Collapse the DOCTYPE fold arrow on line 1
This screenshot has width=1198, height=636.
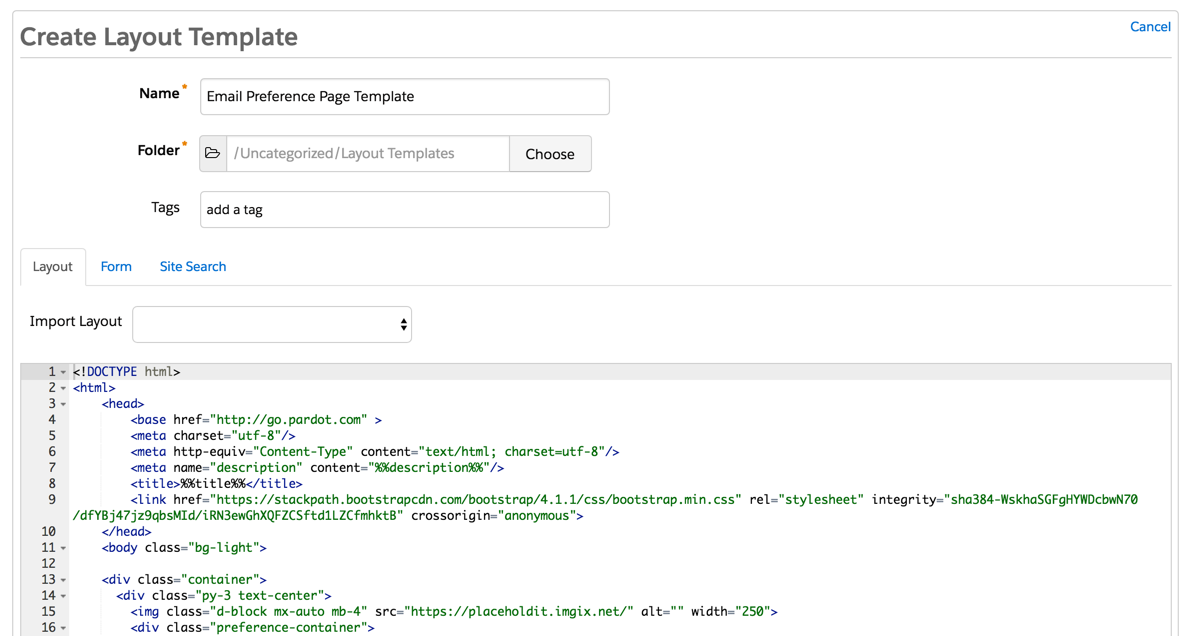(x=63, y=372)
